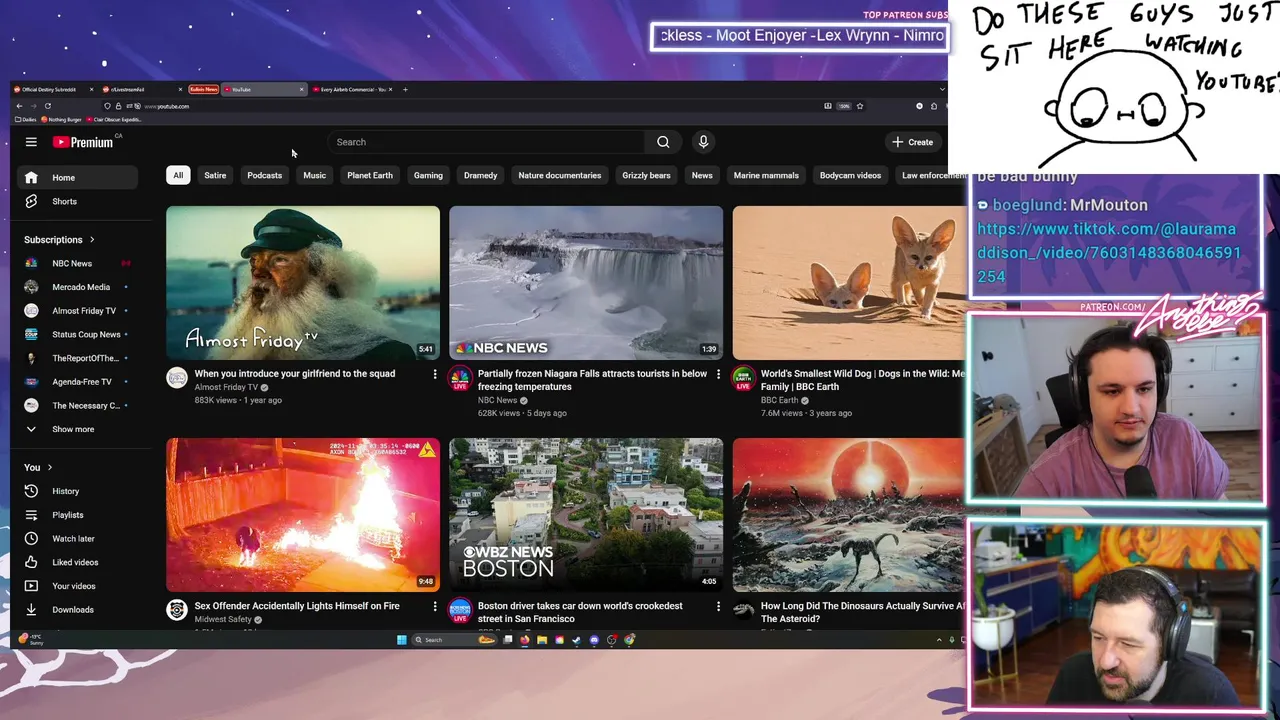Open Status Coup News subscription

pos(78,334)
